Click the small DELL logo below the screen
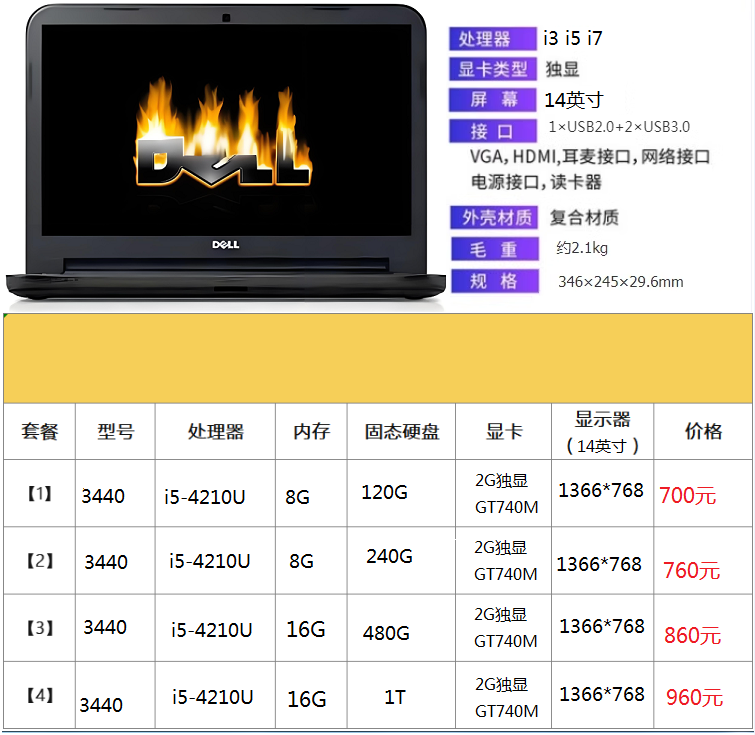Screen dimensions: 755x735 225,245
